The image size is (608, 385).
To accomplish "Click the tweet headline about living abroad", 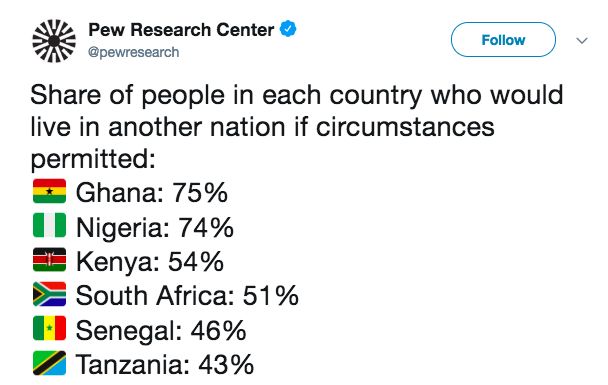I will [297, 127].
